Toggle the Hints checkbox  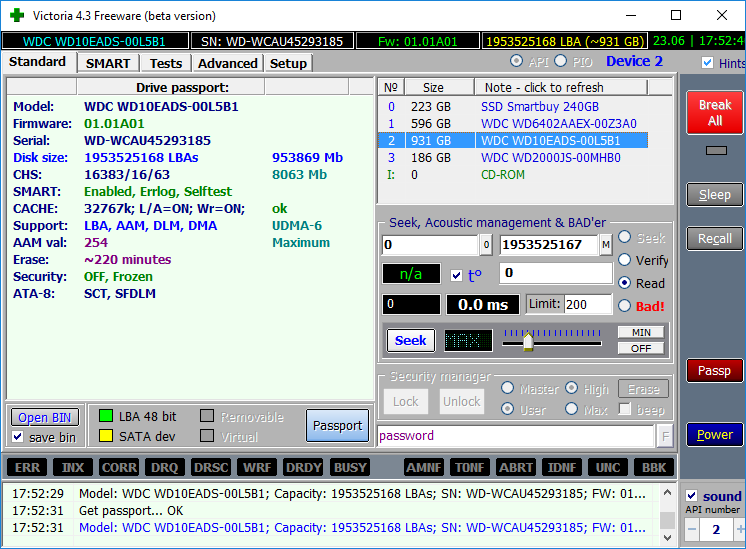707,63
